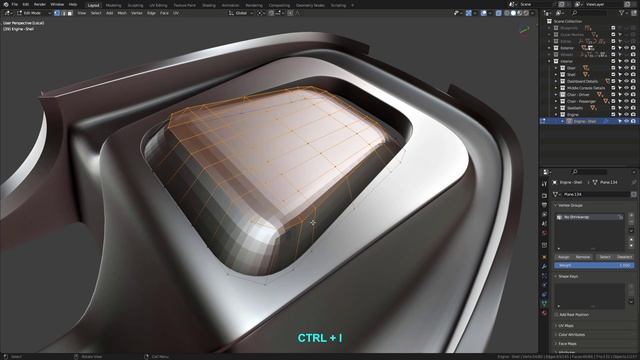This screenshot has width=640, height=360.
Task: Click the Deselect vertex group button
Action: point(624,257)
